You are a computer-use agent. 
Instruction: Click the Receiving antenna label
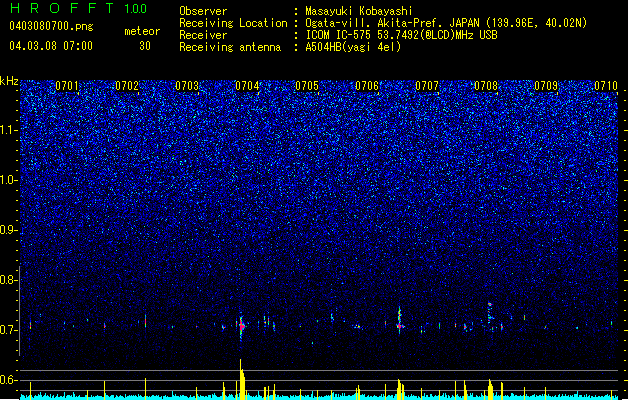click(x=230, y=47)
